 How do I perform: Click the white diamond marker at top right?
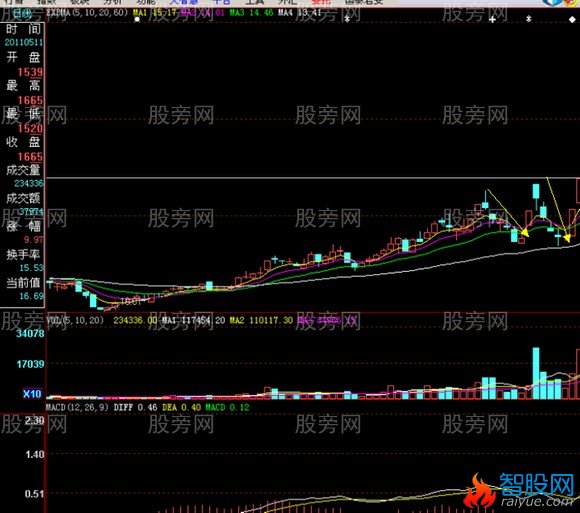click(572, 19)
